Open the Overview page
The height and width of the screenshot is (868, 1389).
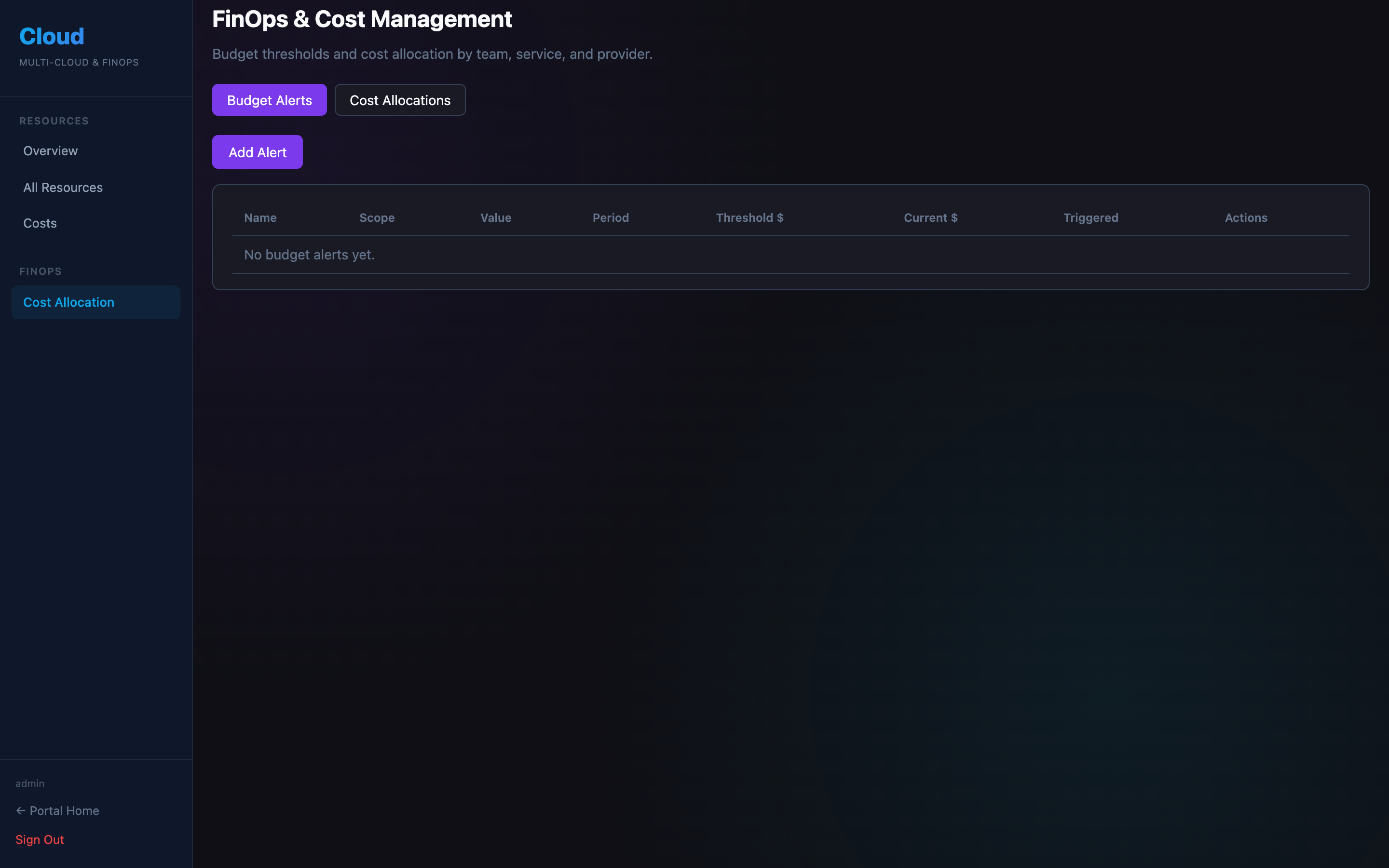[51, 151]
